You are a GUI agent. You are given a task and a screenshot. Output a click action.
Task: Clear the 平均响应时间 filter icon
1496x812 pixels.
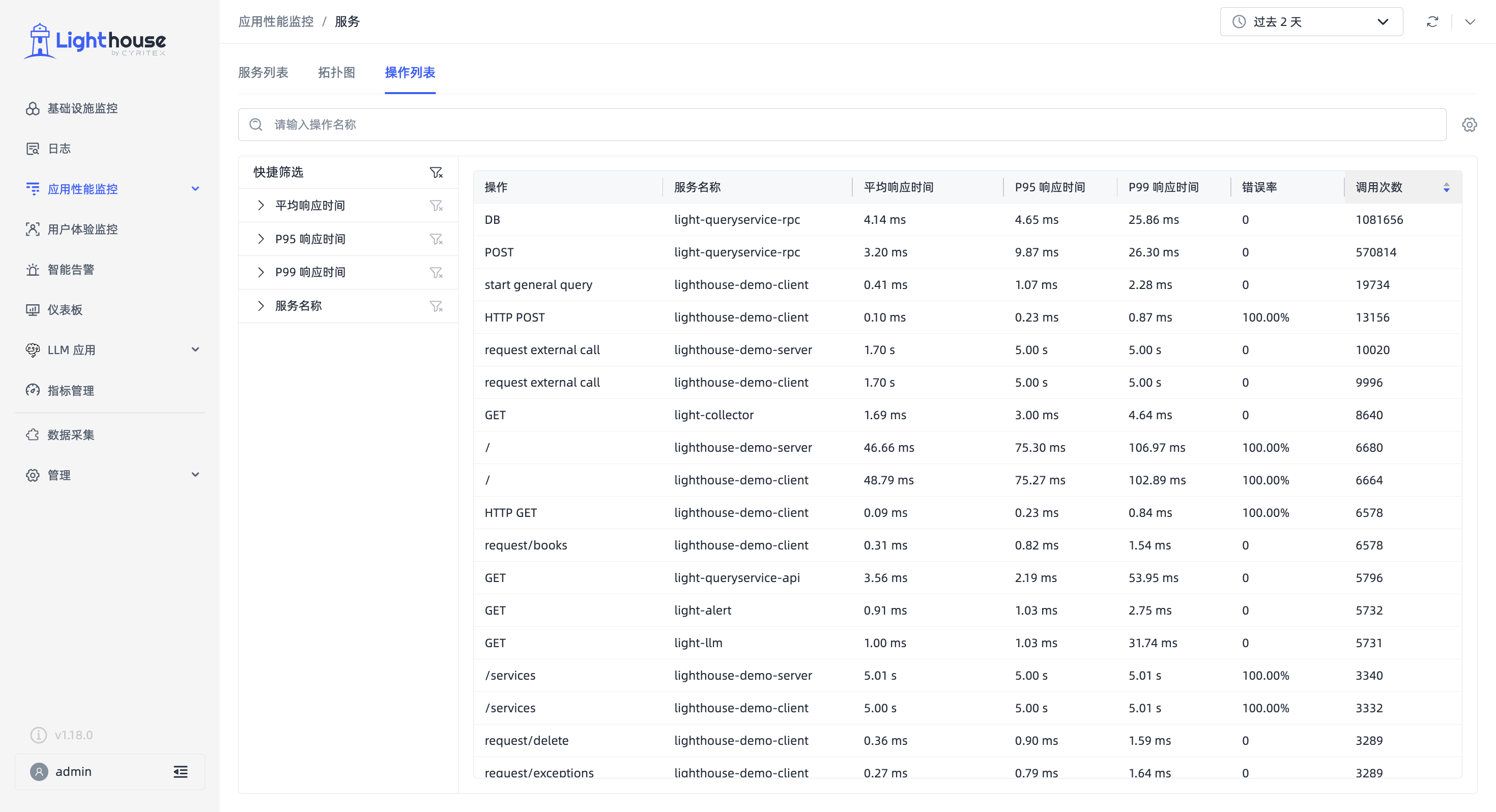pos(436,206)
